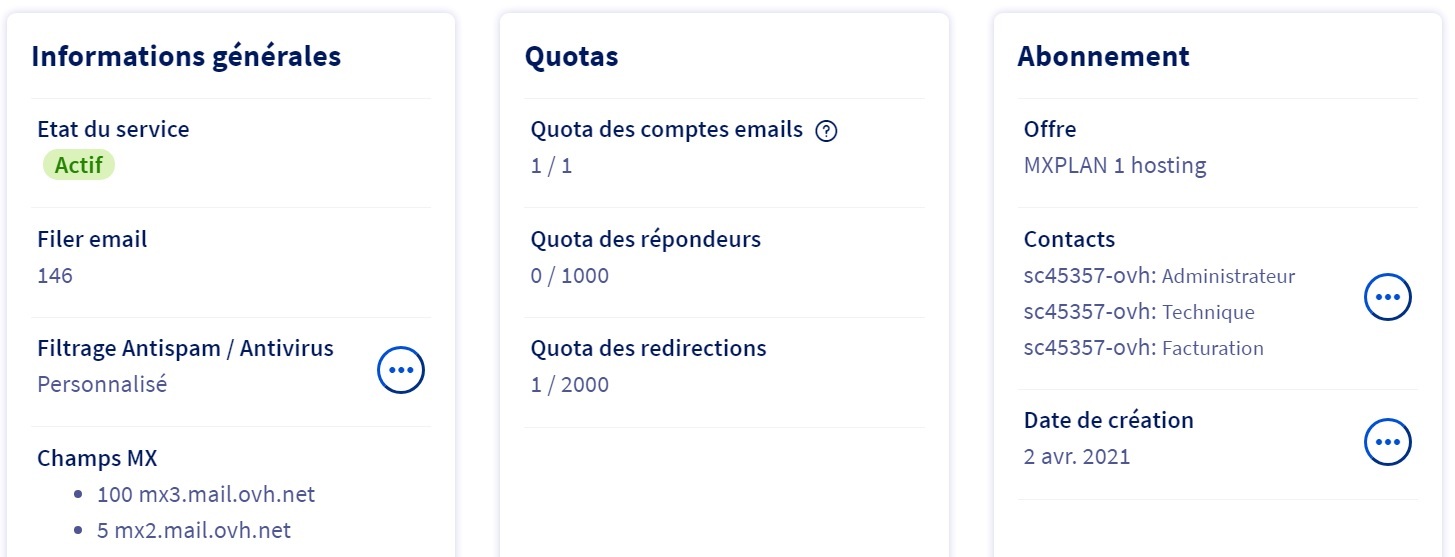Select the Informations générales heading
This screenshot has width=1455, height=557.
pos(186,56)
